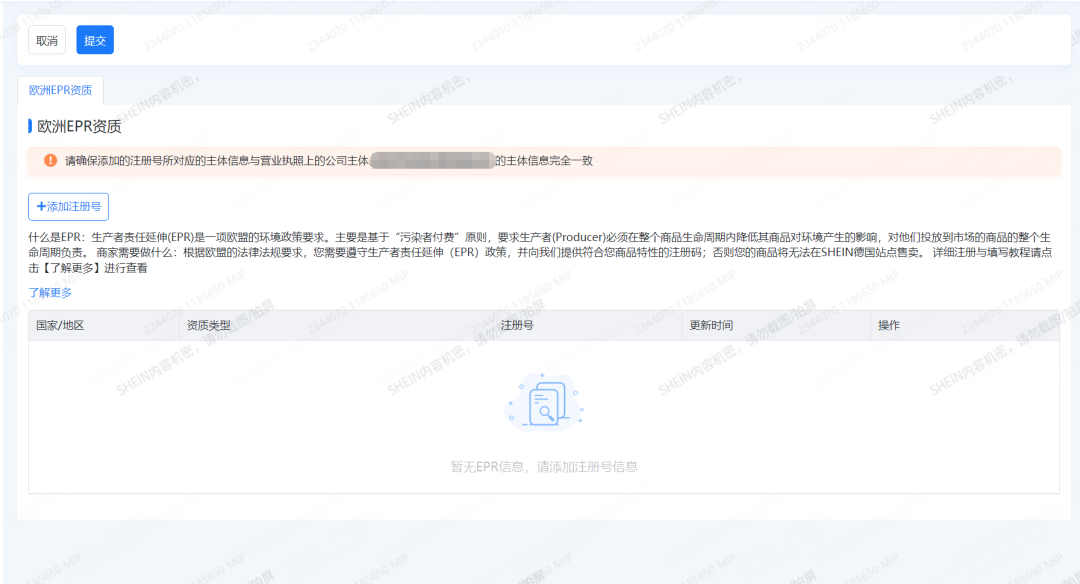Click the 暂无EPR信息 empty state text
The image size is (1080, 584).
point(543,466)
